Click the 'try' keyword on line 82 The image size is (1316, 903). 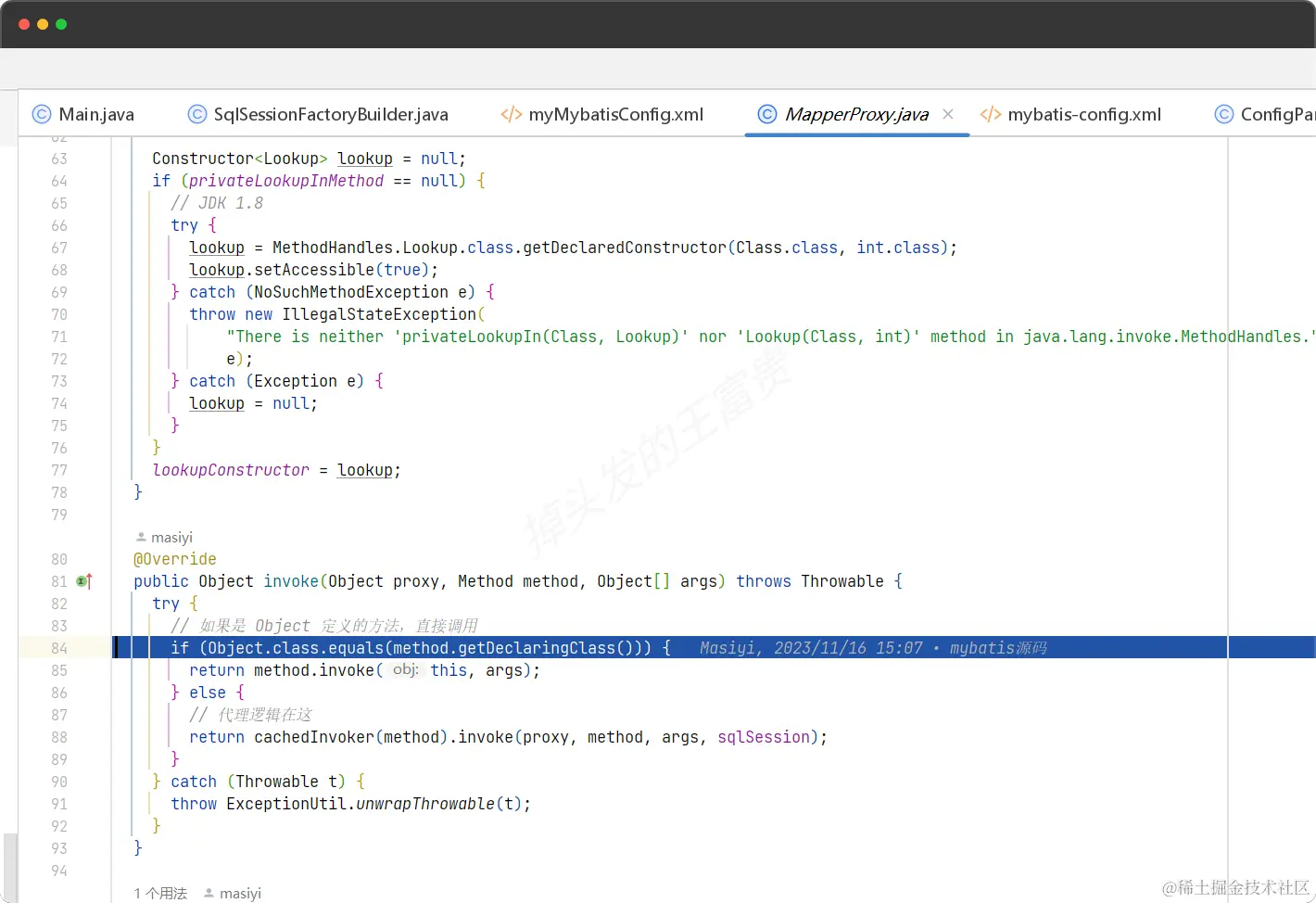point(166,604)
